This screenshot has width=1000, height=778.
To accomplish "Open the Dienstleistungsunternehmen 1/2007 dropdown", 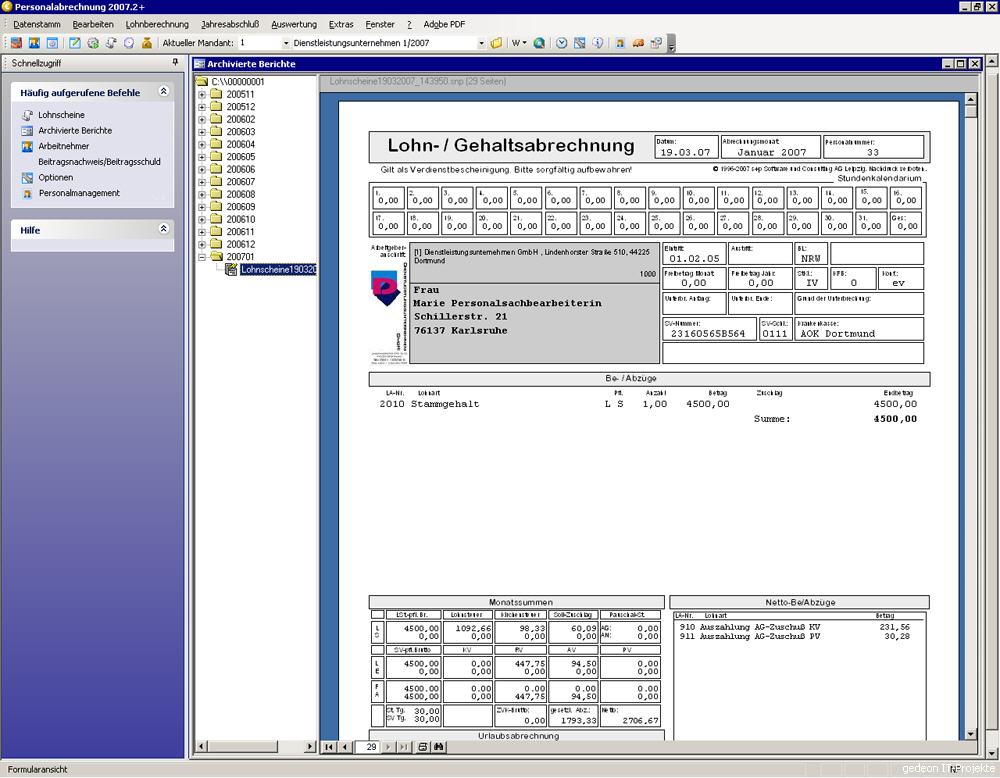I will click(482, 43).
